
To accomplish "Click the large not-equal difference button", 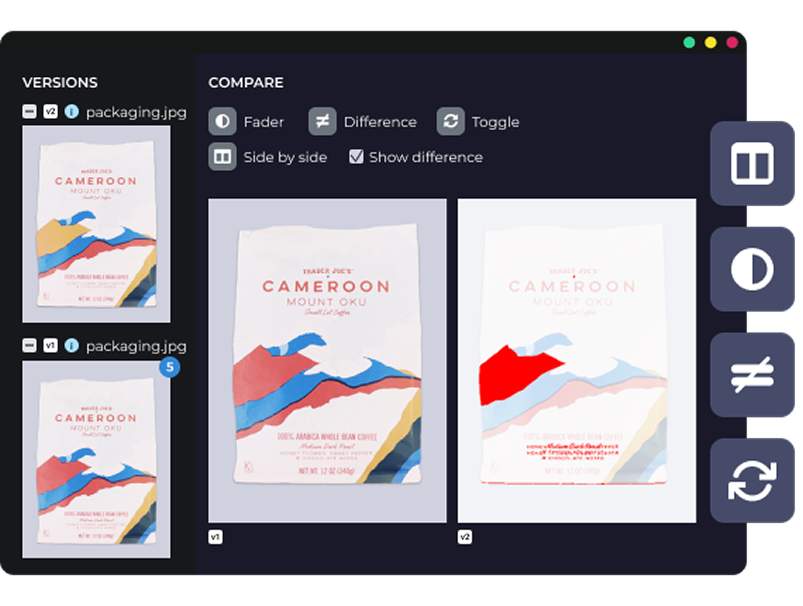I will 752,375.
